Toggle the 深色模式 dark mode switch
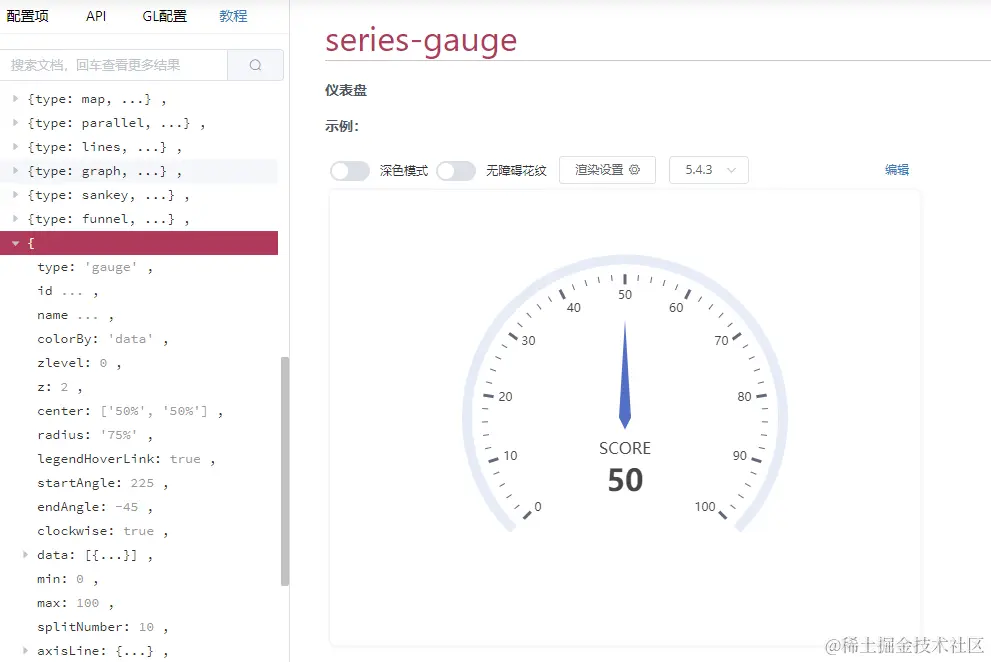The image size is (991, 662). click(x=350, y=171)
